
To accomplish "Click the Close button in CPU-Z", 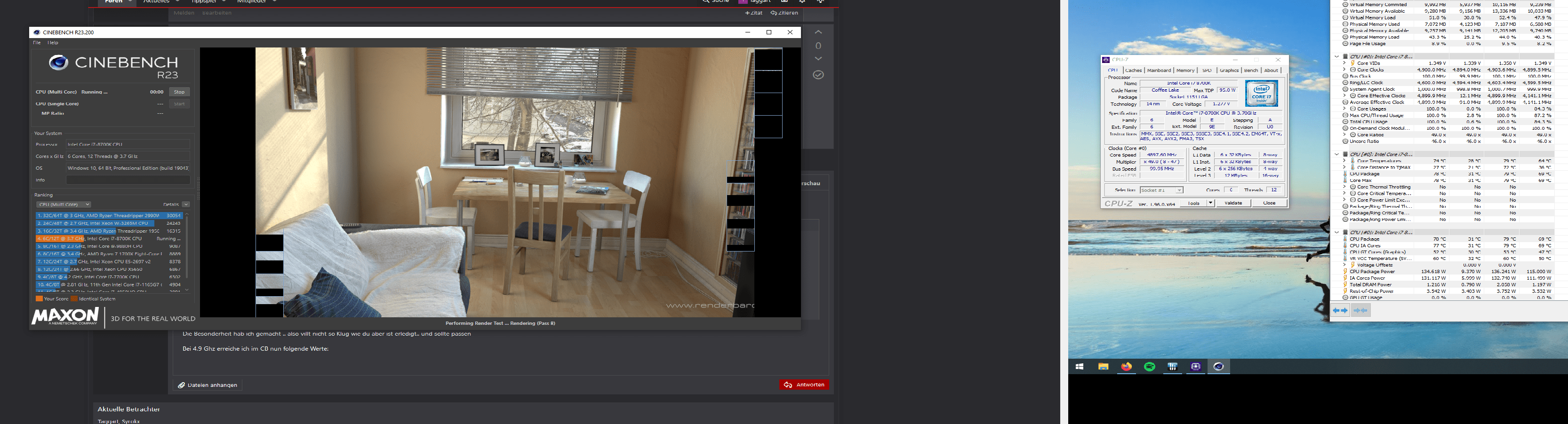I will pyautogui.click(x=1269, y=203).
